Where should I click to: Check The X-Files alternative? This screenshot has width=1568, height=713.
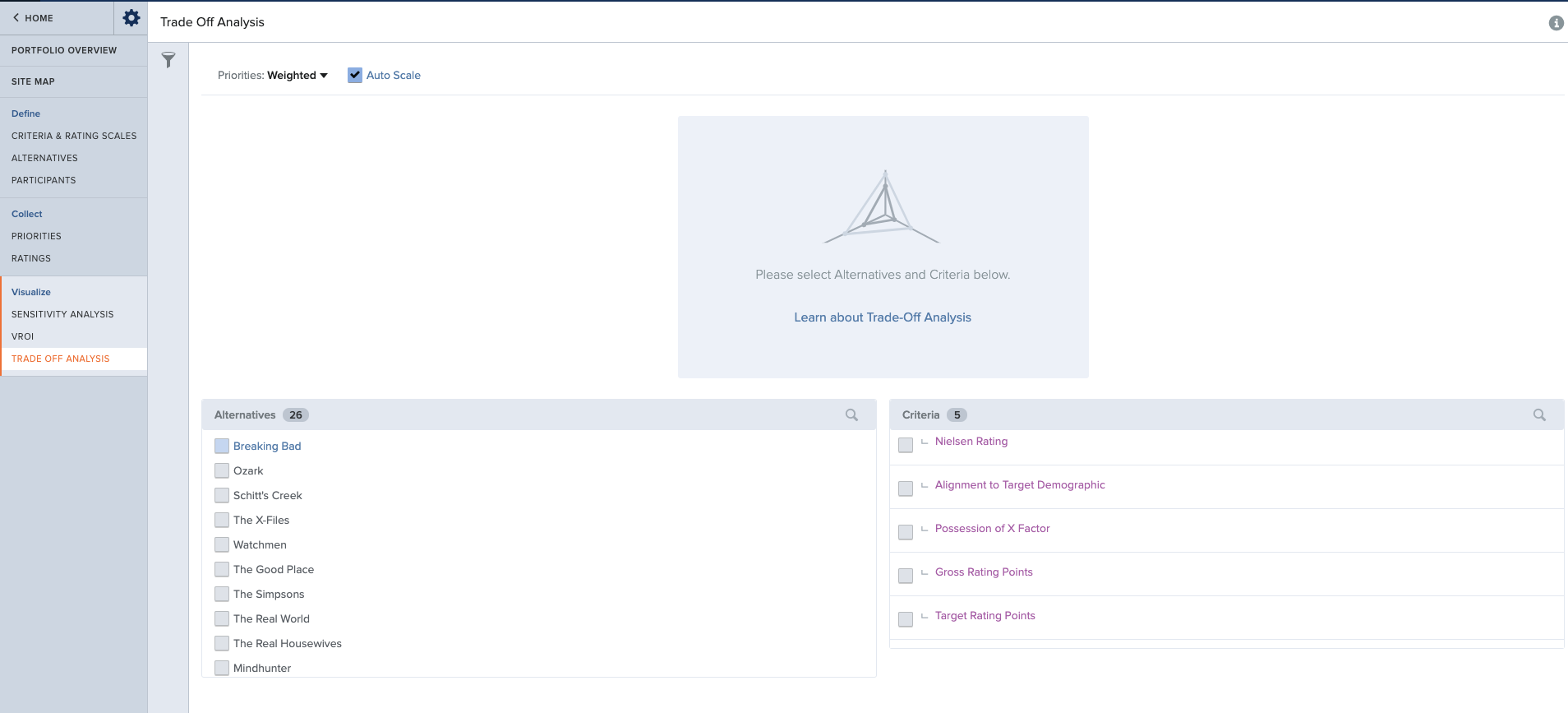pos(222,520)
